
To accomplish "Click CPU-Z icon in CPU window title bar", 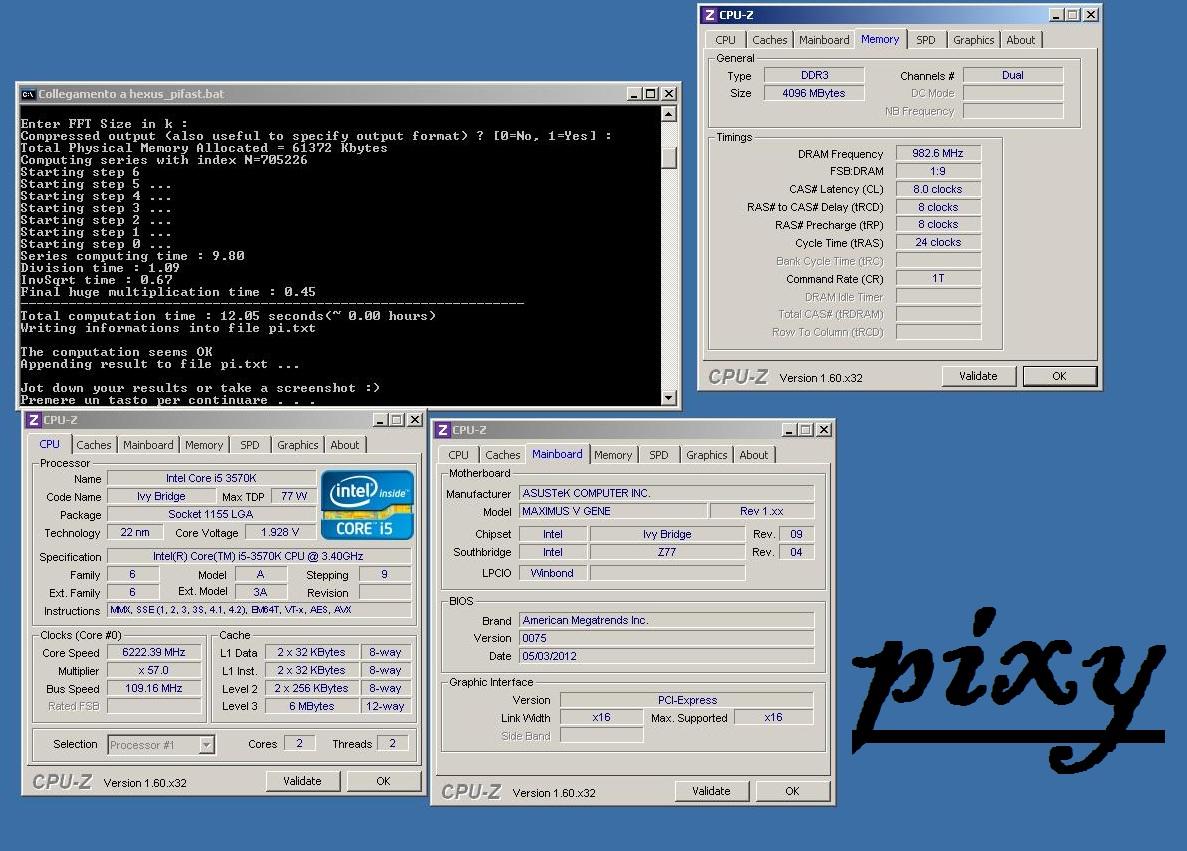I will pyautogui.click(x=33, y=419).
